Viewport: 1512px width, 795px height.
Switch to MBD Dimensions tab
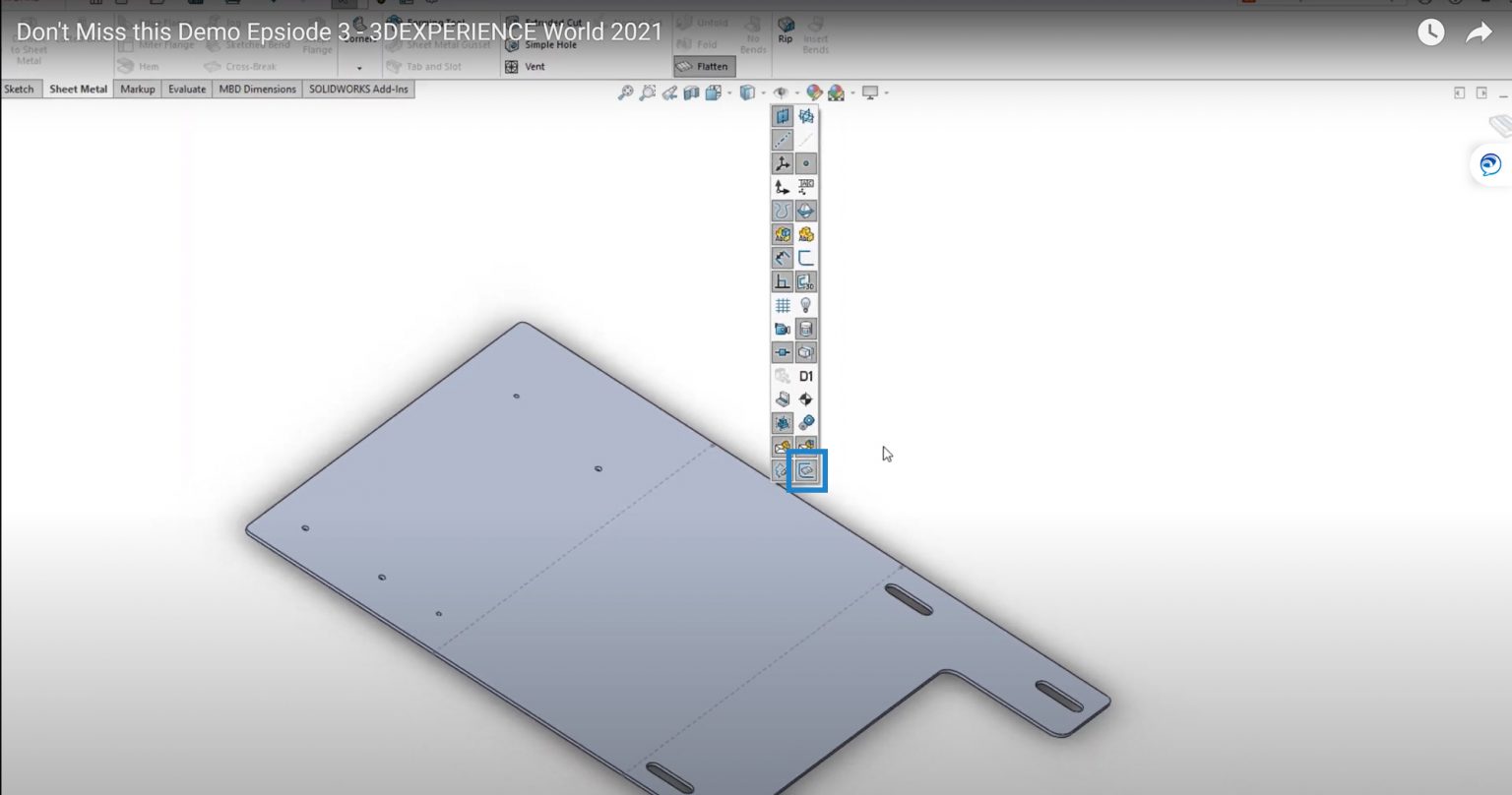(257, 89)
